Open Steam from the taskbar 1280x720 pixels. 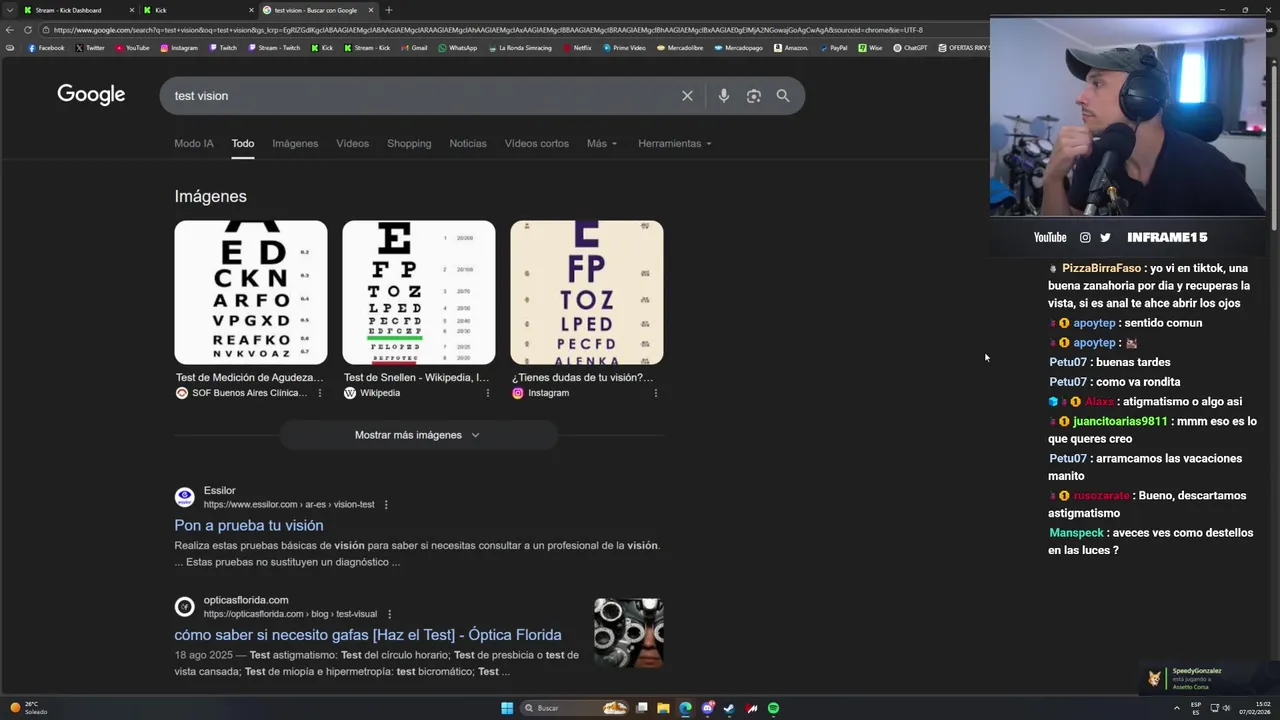pos(729,708)
